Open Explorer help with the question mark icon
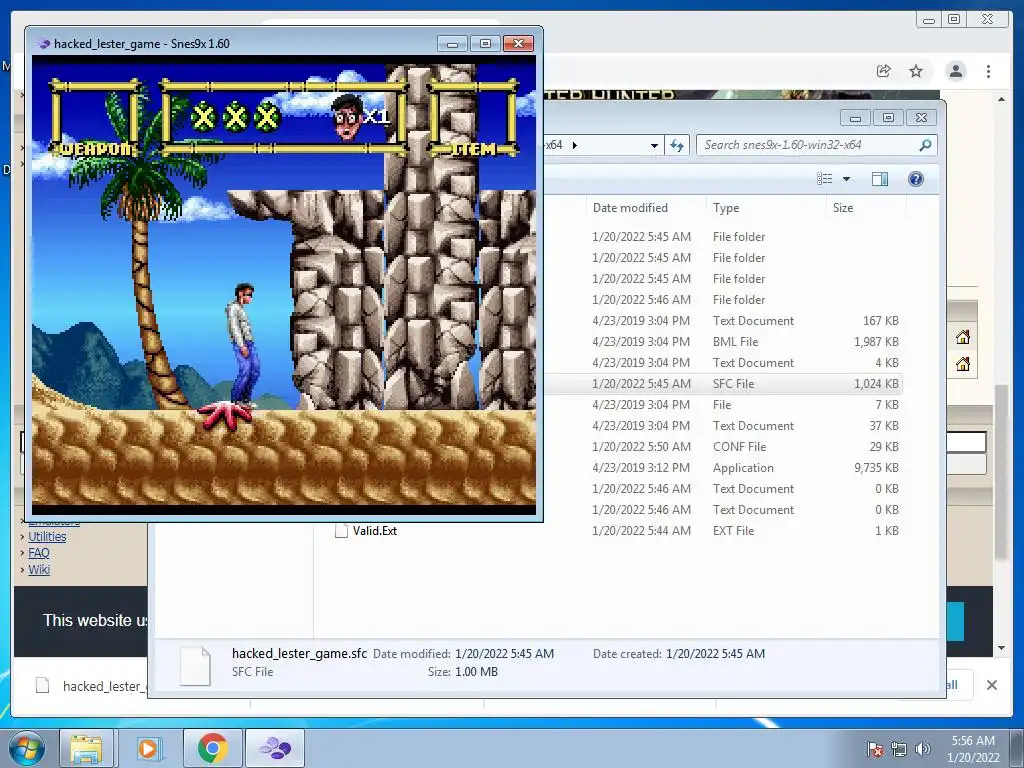 click(x=916, y=179)
